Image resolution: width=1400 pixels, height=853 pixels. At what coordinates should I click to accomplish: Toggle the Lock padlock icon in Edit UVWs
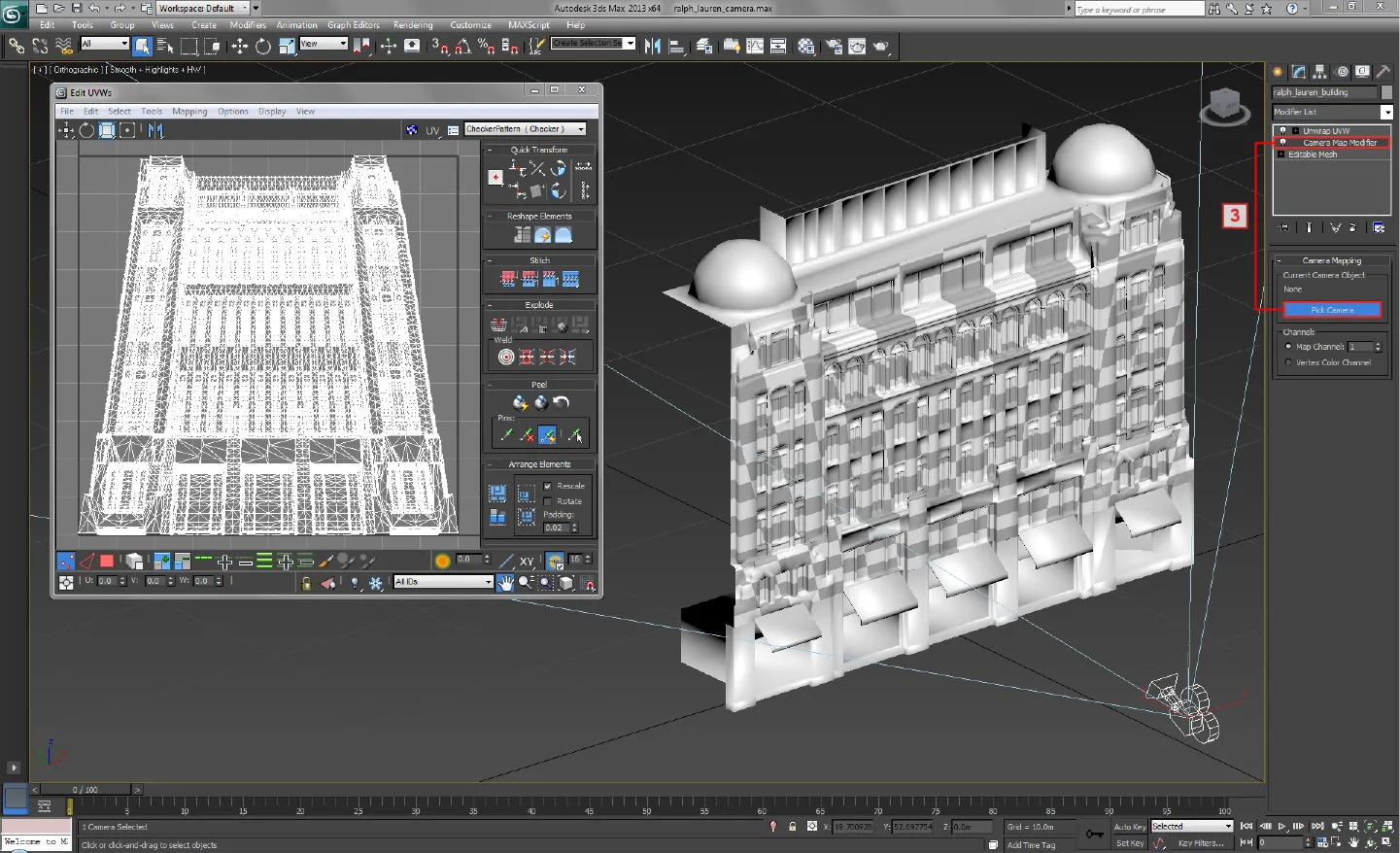[x=306, y=583]
